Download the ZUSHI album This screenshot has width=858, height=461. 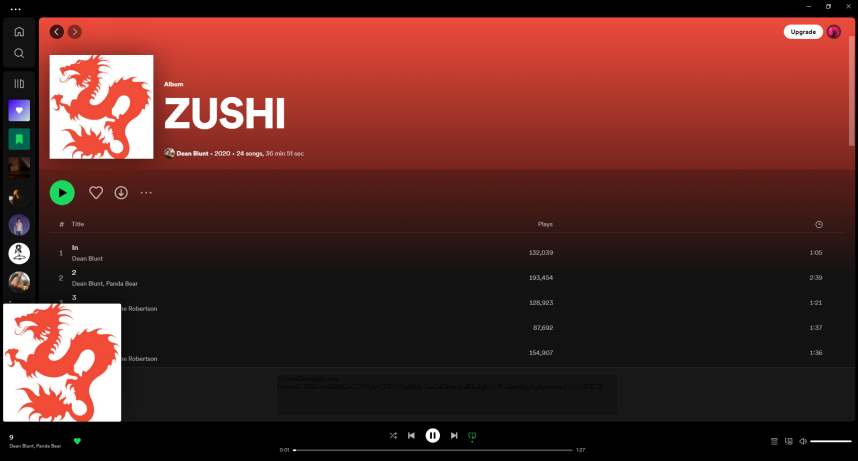[x=121, y=193]
